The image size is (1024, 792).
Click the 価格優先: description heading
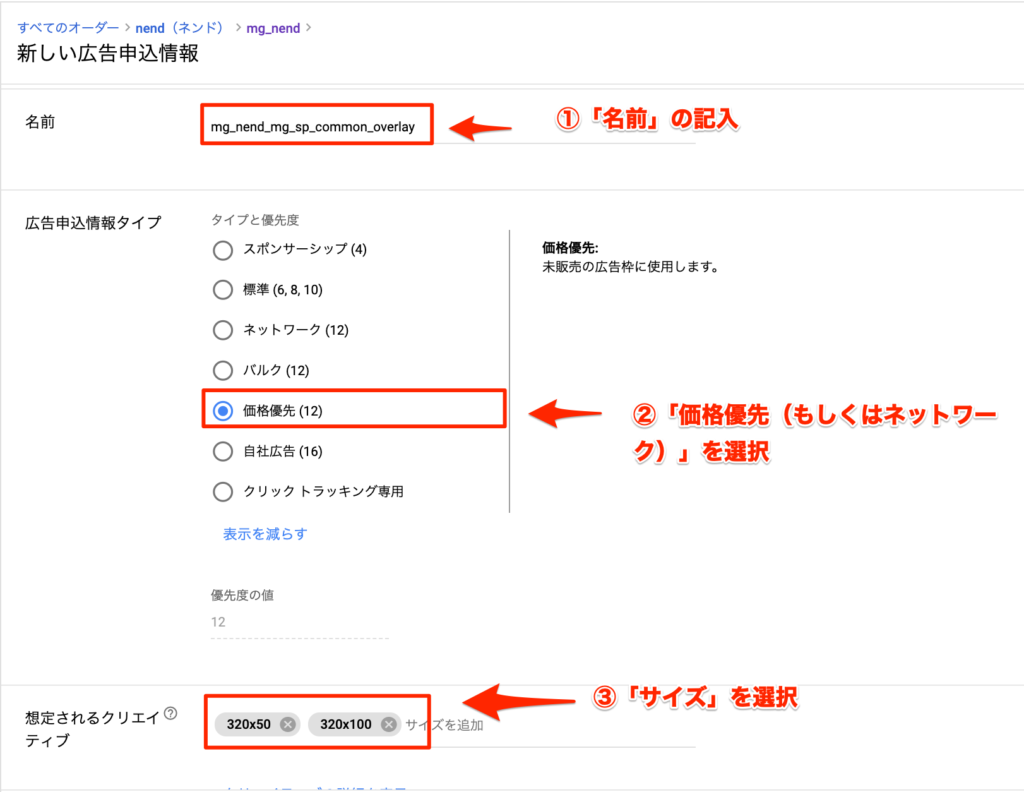pos(570,247)
